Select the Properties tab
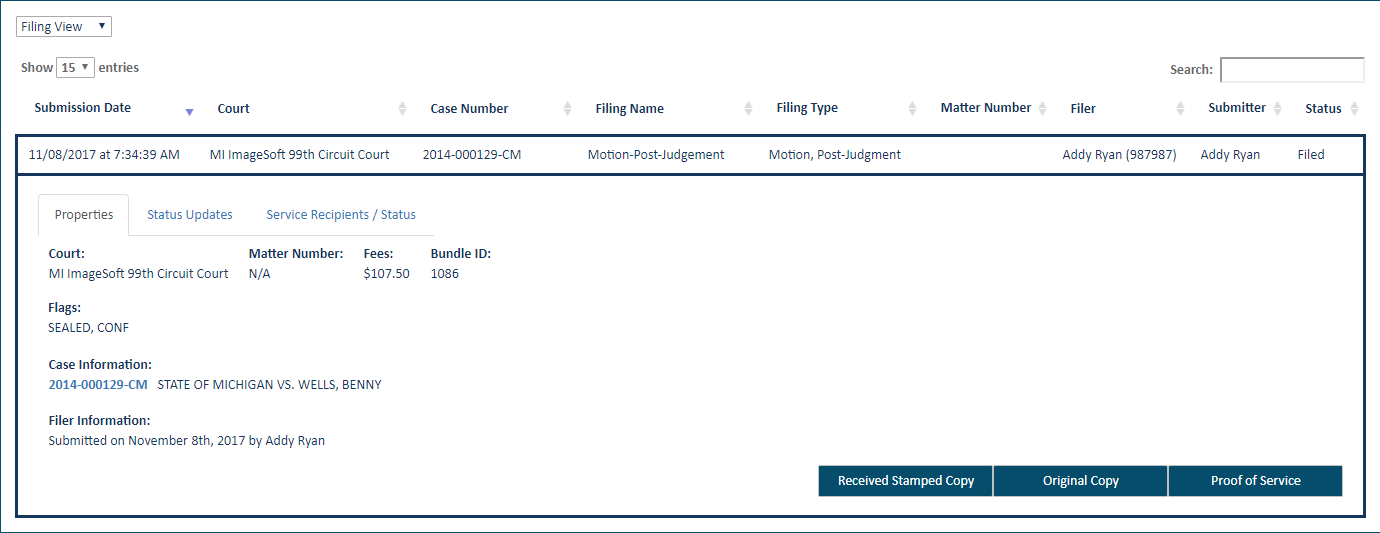 click(x=84, y=215)
